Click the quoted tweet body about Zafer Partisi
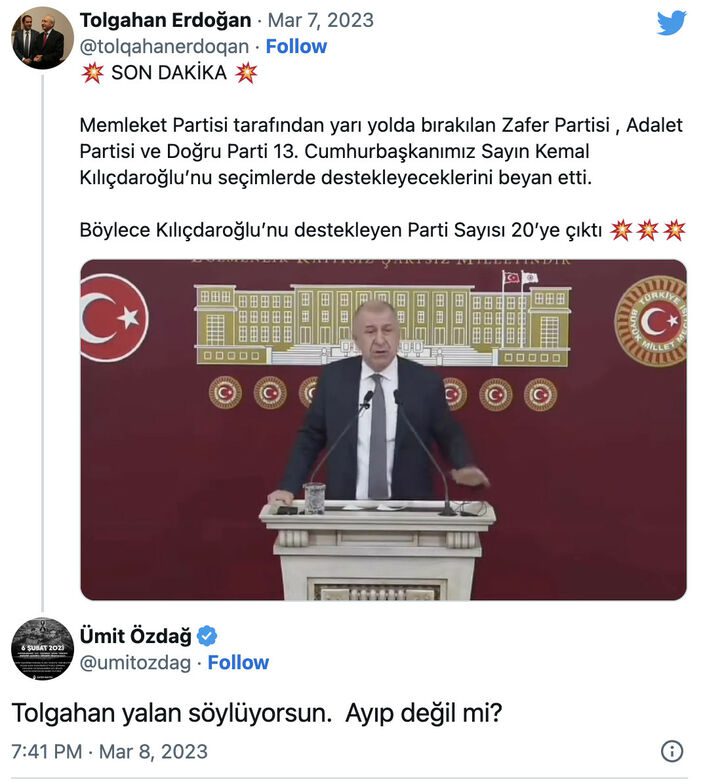The height and width of the screenshot is (784, 703). [381, 151]
